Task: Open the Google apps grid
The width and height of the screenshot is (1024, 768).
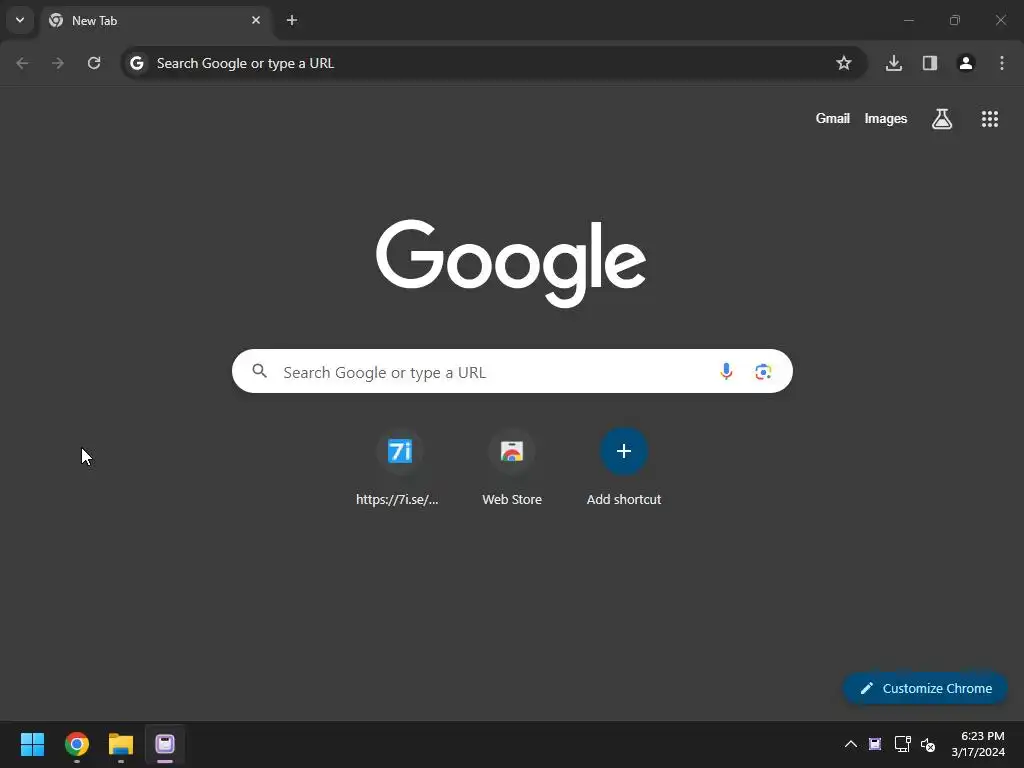Action: [990, 119]
